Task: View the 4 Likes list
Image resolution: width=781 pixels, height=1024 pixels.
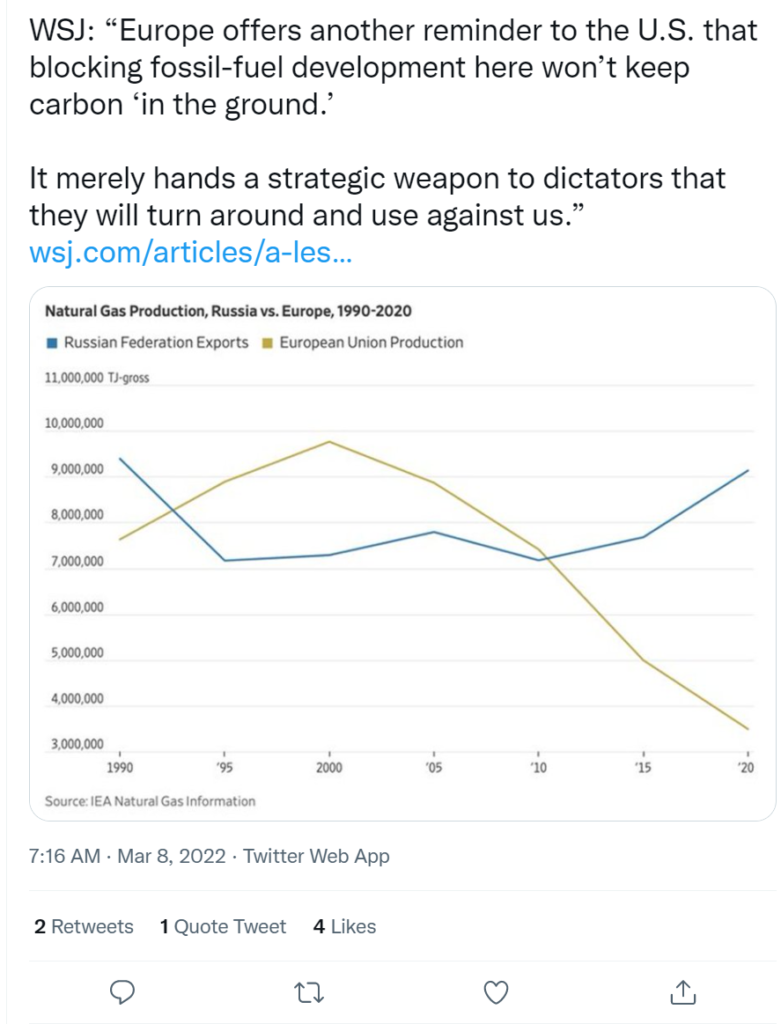Action: click(345, 926)
